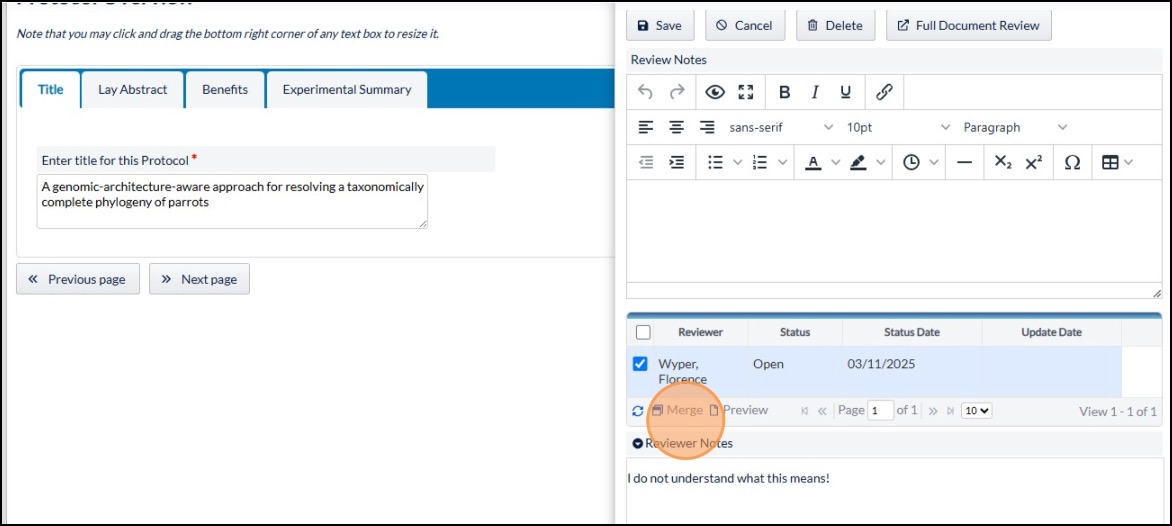Check the select-all checkbox in grid header

[643, 332]
